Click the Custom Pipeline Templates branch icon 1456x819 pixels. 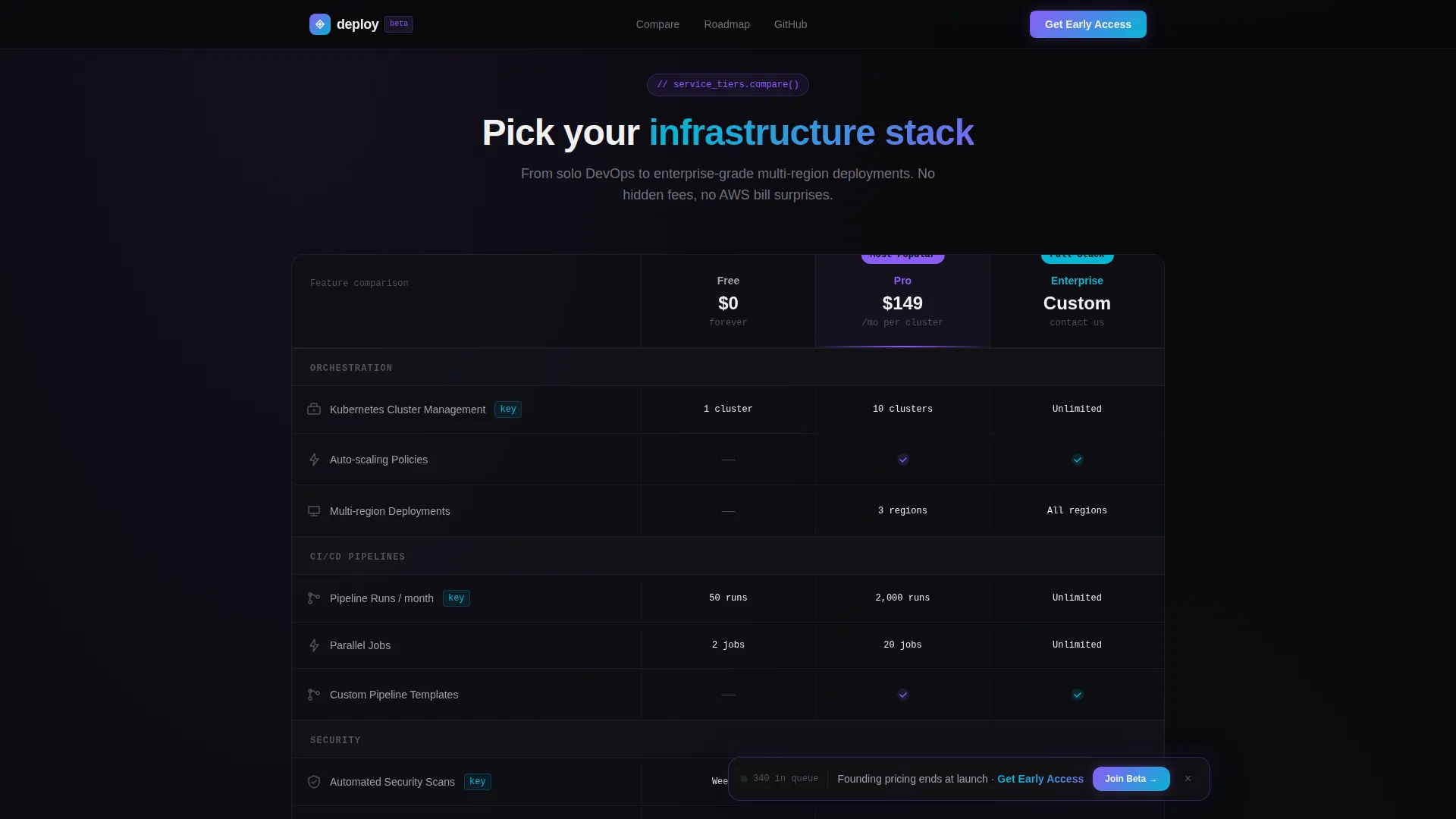(314, 695)
